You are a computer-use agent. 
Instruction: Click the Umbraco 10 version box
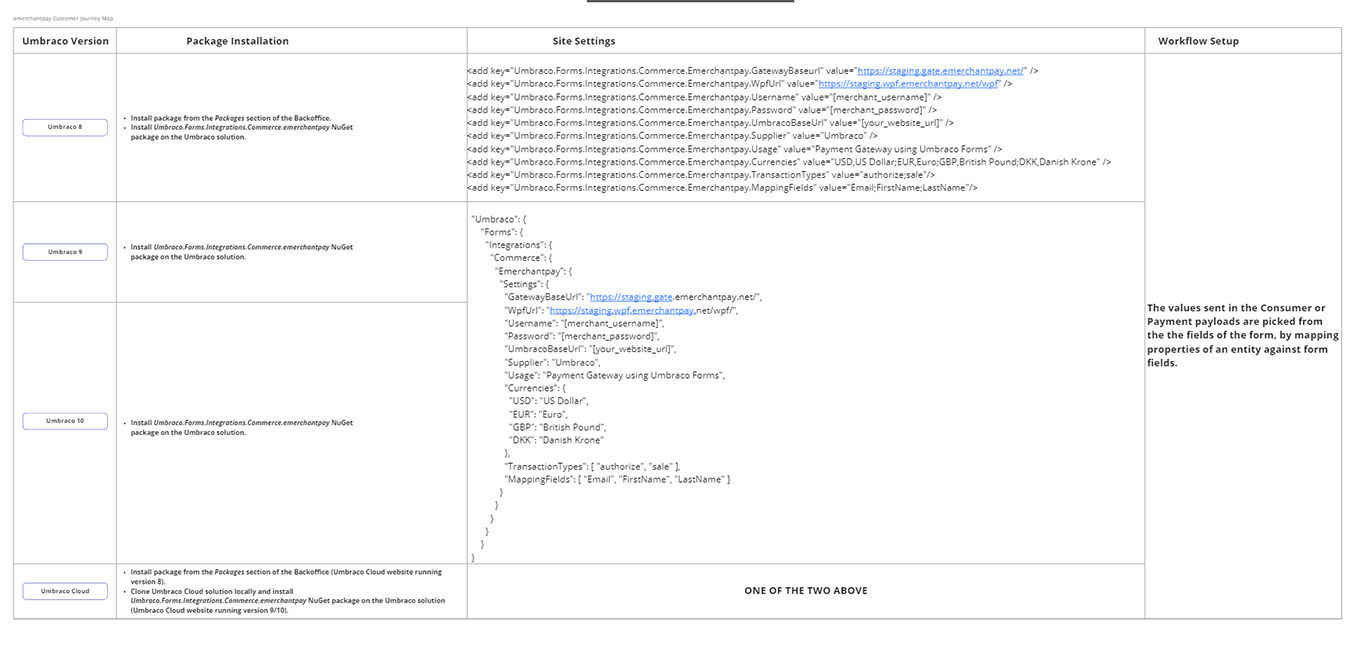(x=65, y=421)
